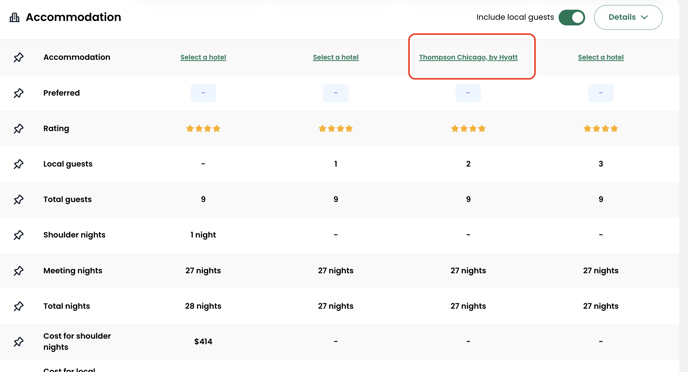
Task: Open the Details dropdown
Action: (628, 18)
